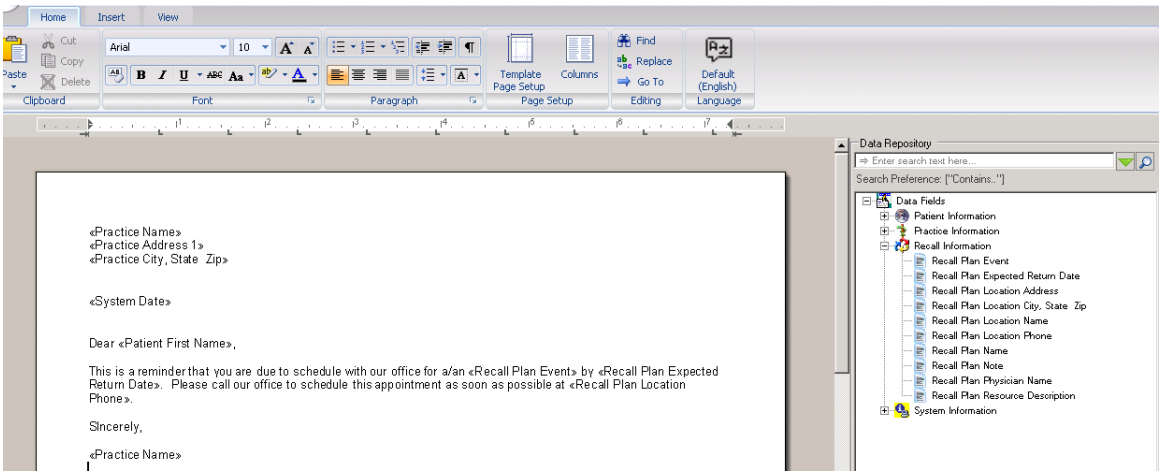Select Recall Plan Note field
1160x473 pixels.
click(x=967, y=365)
